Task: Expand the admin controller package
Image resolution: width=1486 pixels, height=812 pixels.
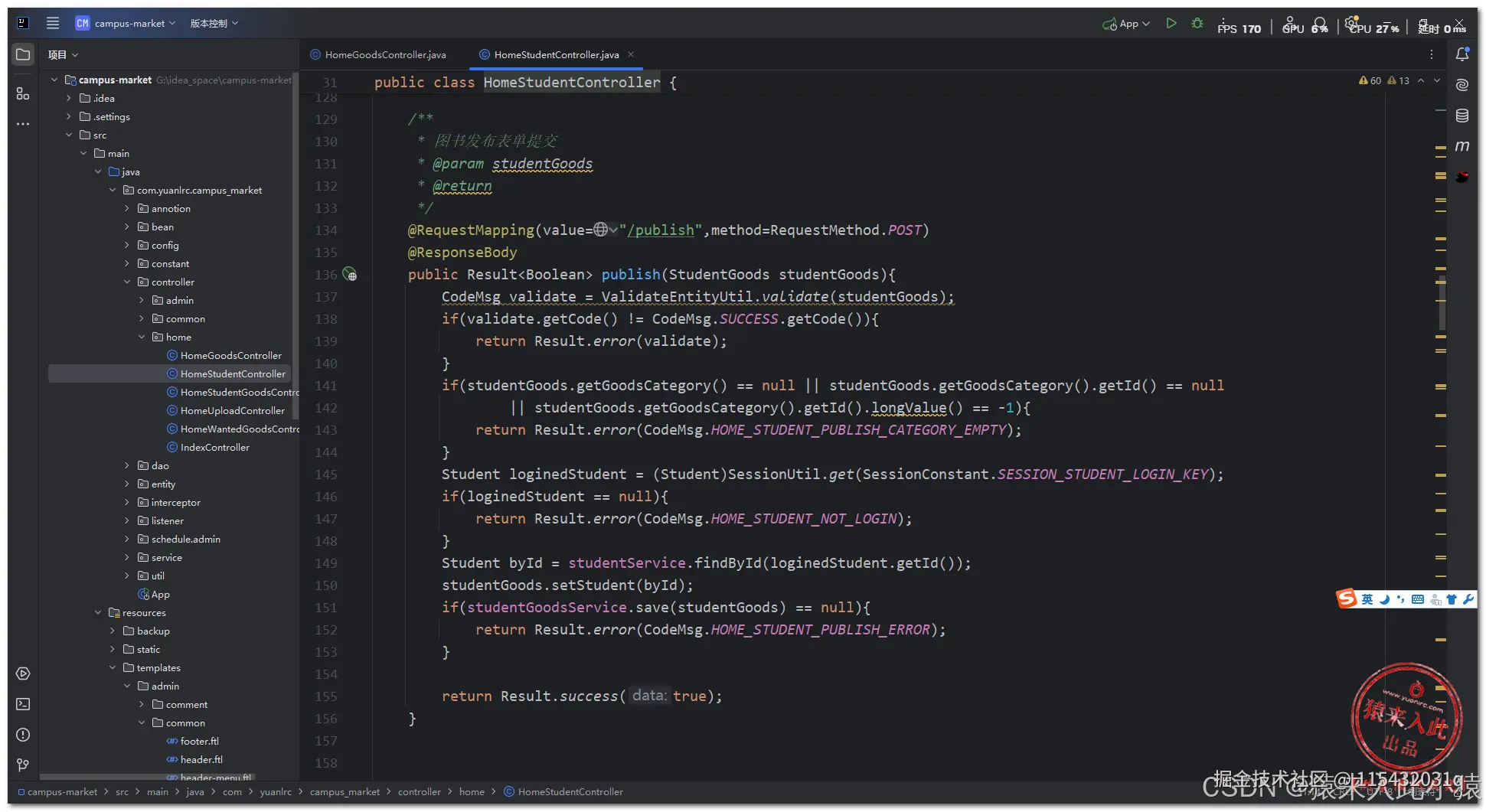Action: point(142,300)
